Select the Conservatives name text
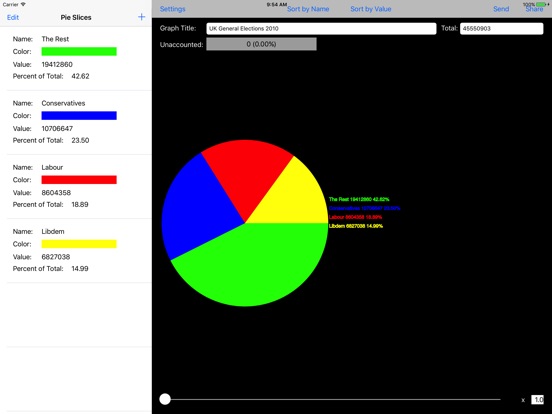This screenshot has width=552, height=414. [63, 103]
